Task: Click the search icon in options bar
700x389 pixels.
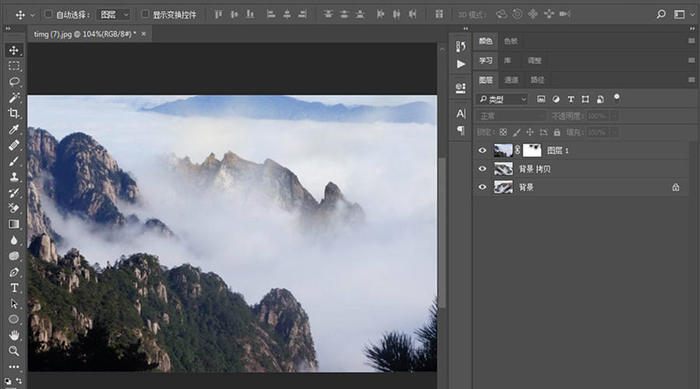Action: coord(661,14)
